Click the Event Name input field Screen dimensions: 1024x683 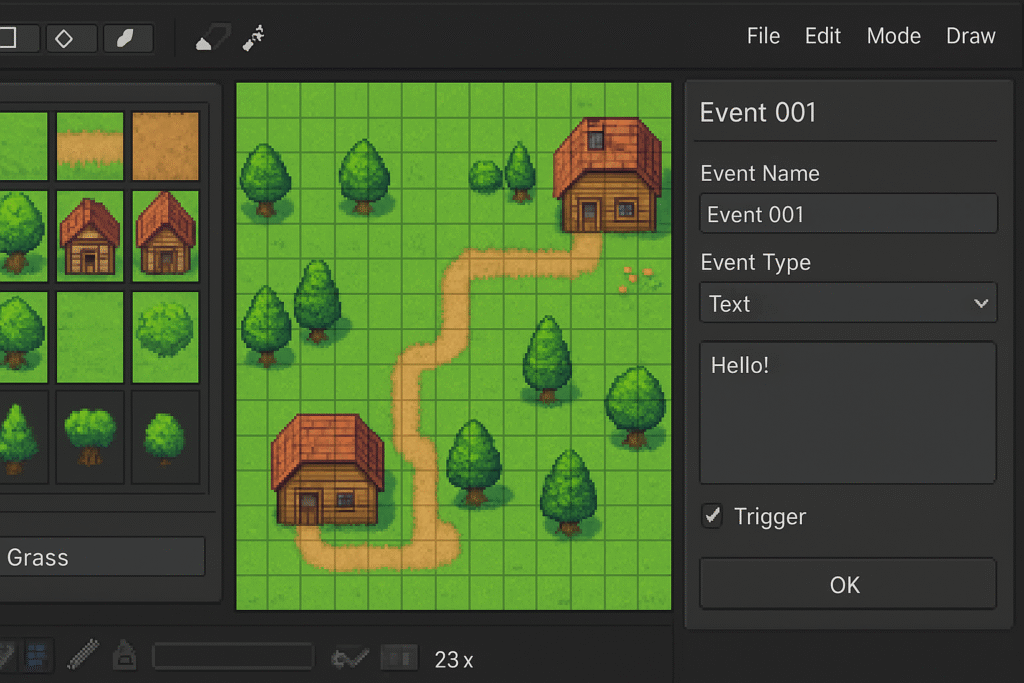coord(848,214)
